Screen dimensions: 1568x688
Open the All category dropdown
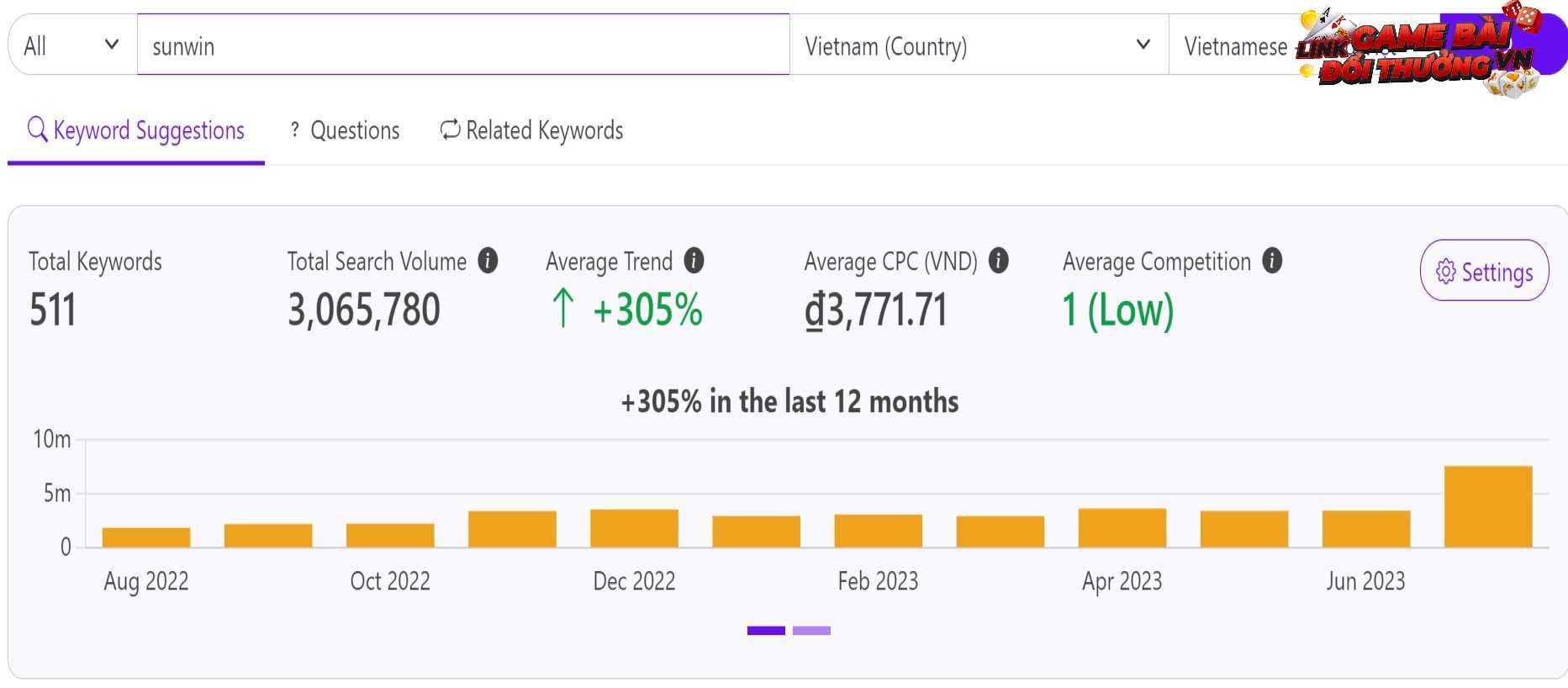72,45
